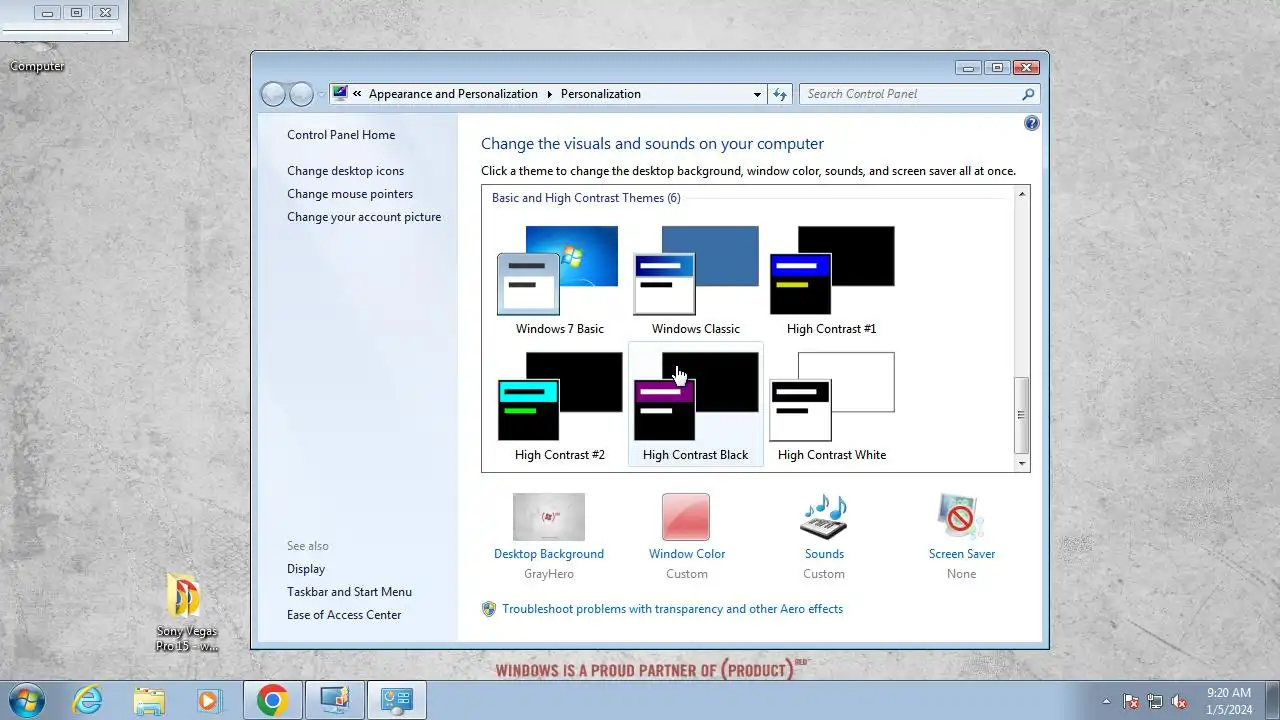Viewport: 1280px width, 720px height.
Task: Select the Sony Vegas Pro 15 desktop icon
Action: (186, 612)
